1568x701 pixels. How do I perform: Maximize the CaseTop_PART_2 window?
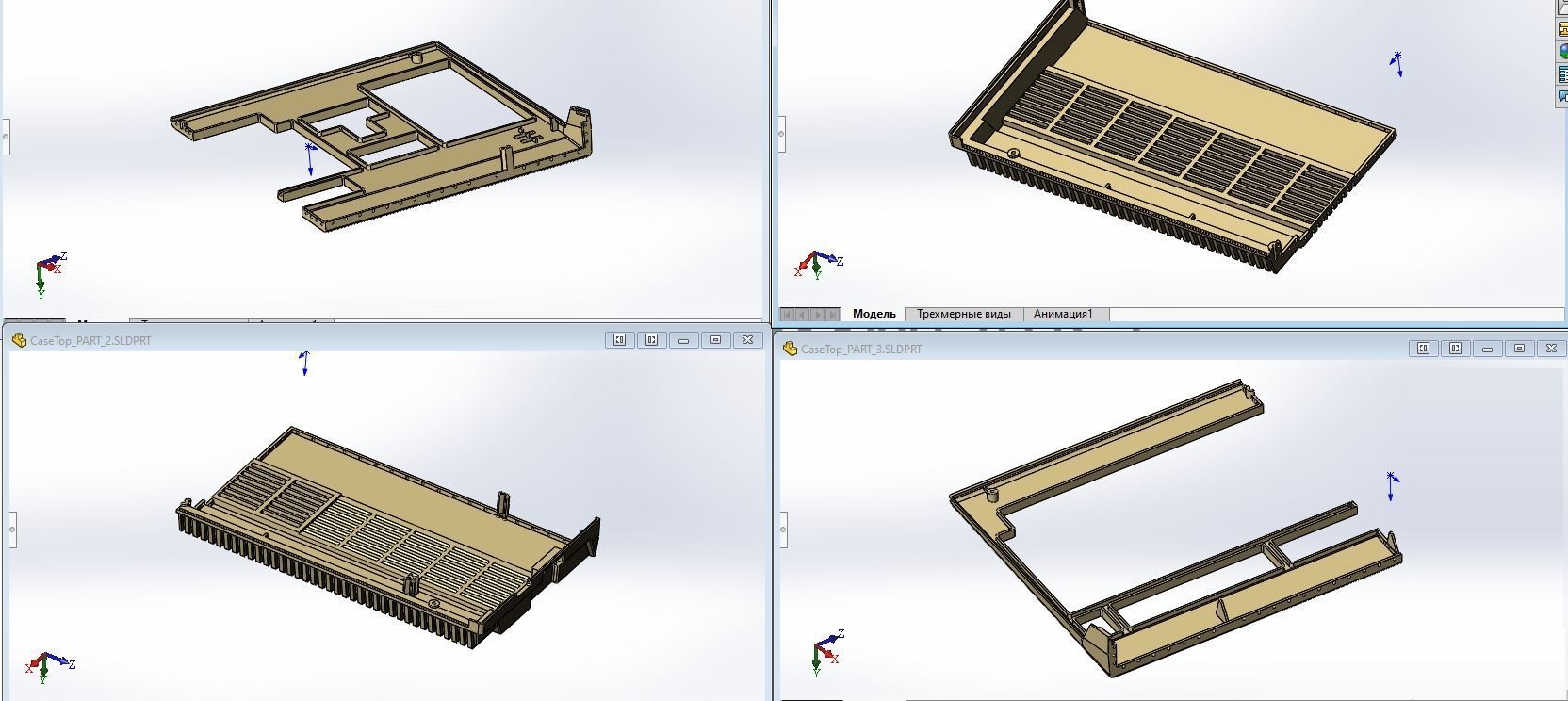coord(715,340)
